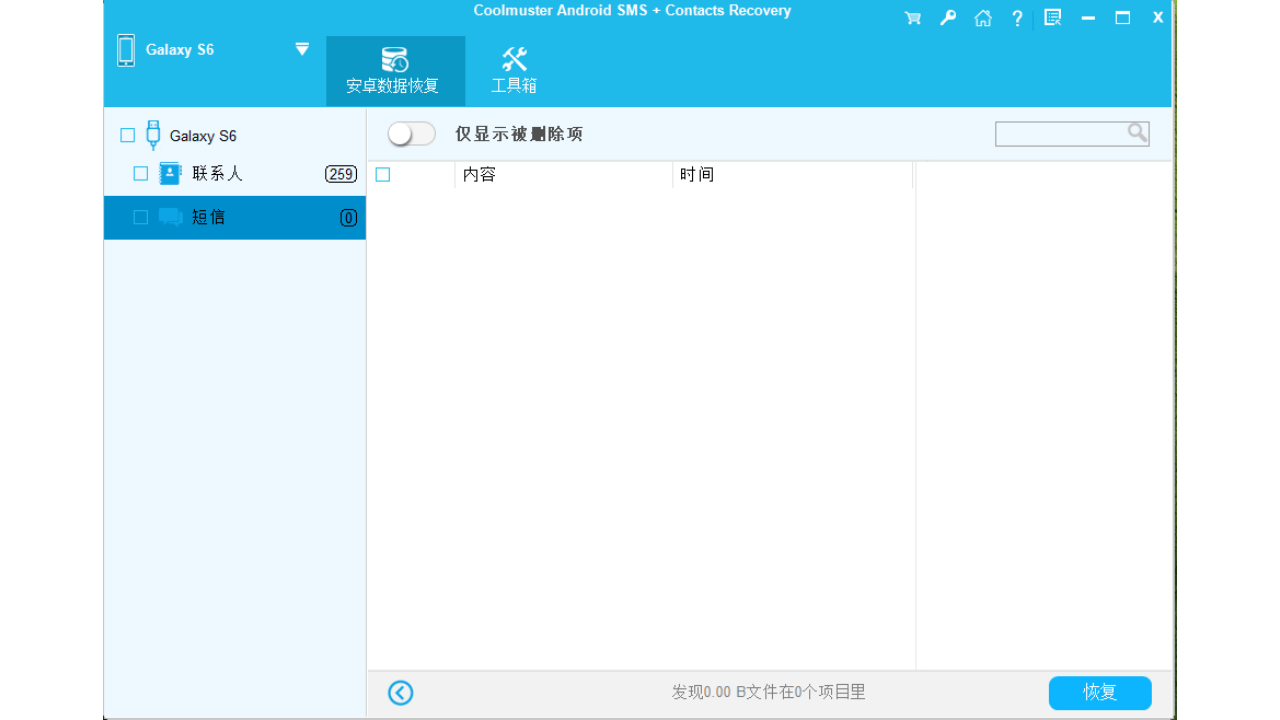Open the Toolbox (工具箱) module icon
This screenshot has height=720, width=1280.
click(513, 57)
